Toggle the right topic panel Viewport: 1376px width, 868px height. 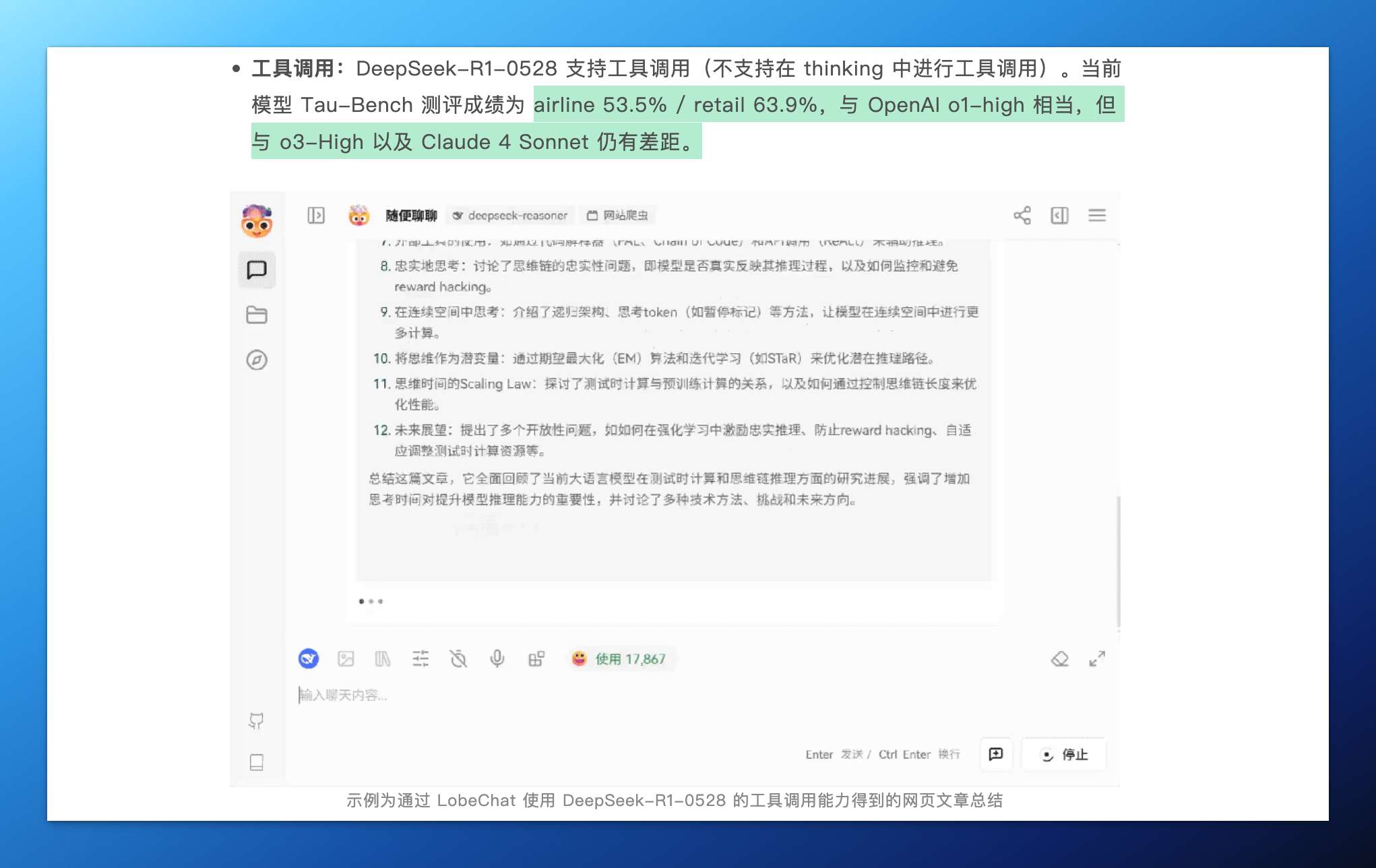tap(1060, 216)
